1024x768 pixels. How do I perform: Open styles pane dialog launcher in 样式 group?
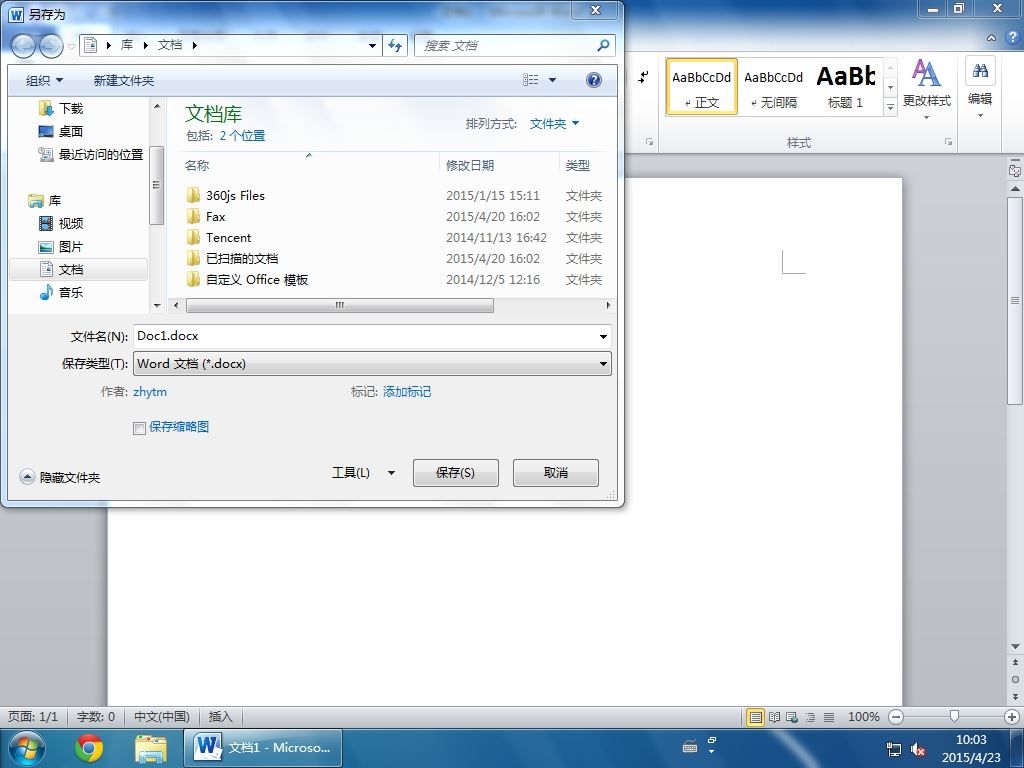948,142
